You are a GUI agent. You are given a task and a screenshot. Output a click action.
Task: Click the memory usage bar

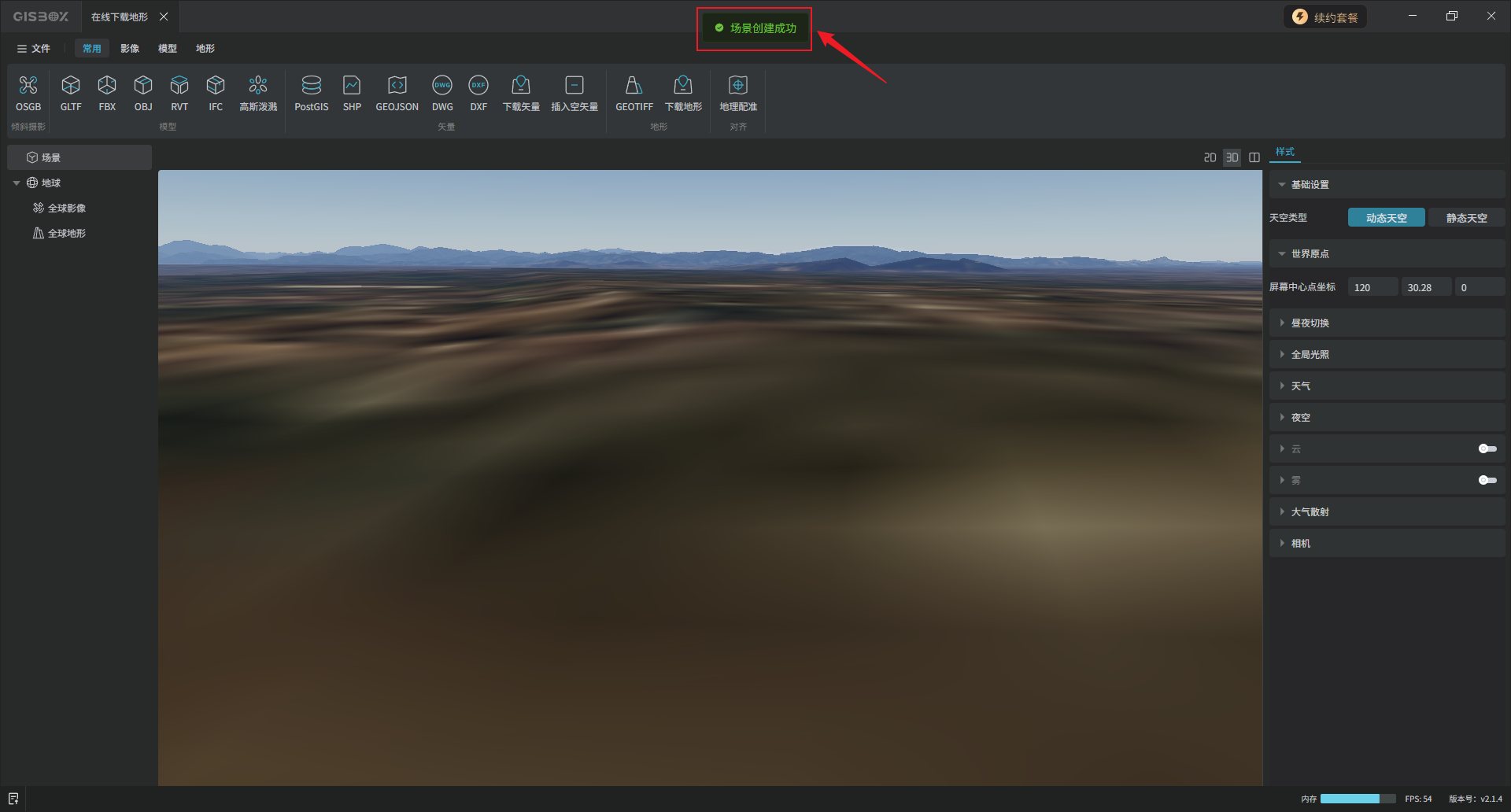coord(1357,799)
